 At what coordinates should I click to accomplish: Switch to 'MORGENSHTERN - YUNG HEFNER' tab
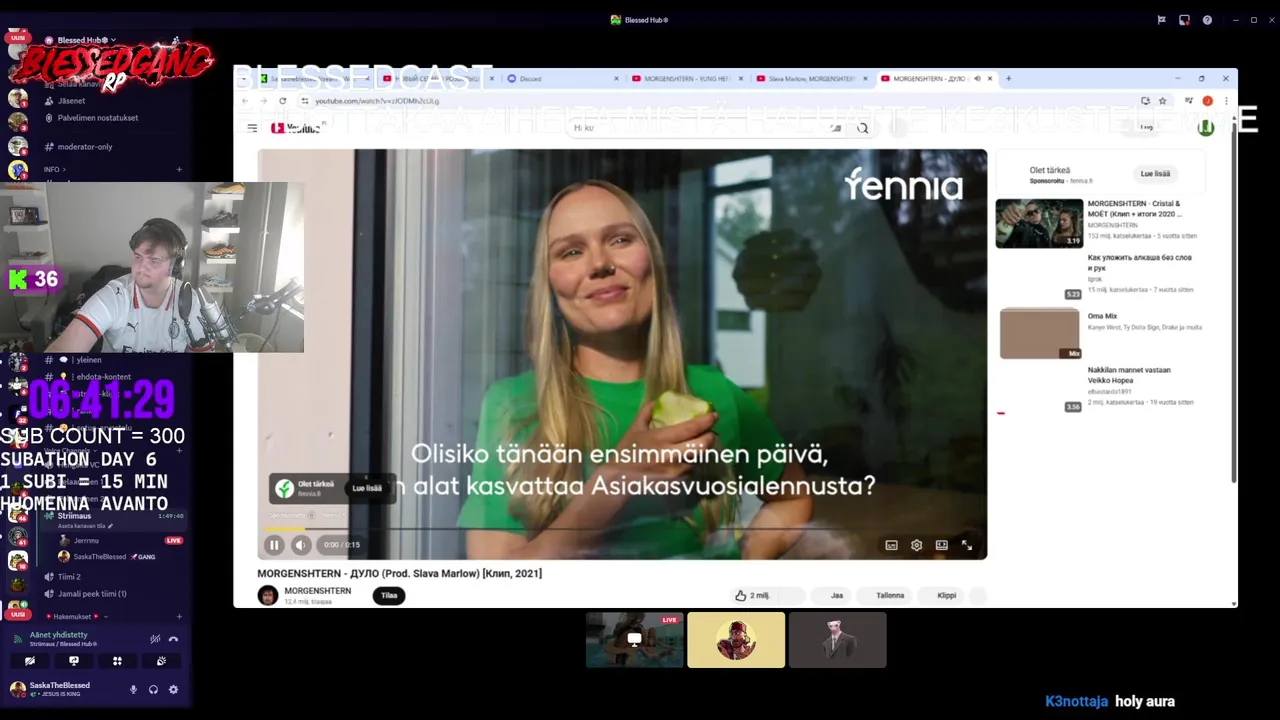[687, 79]
